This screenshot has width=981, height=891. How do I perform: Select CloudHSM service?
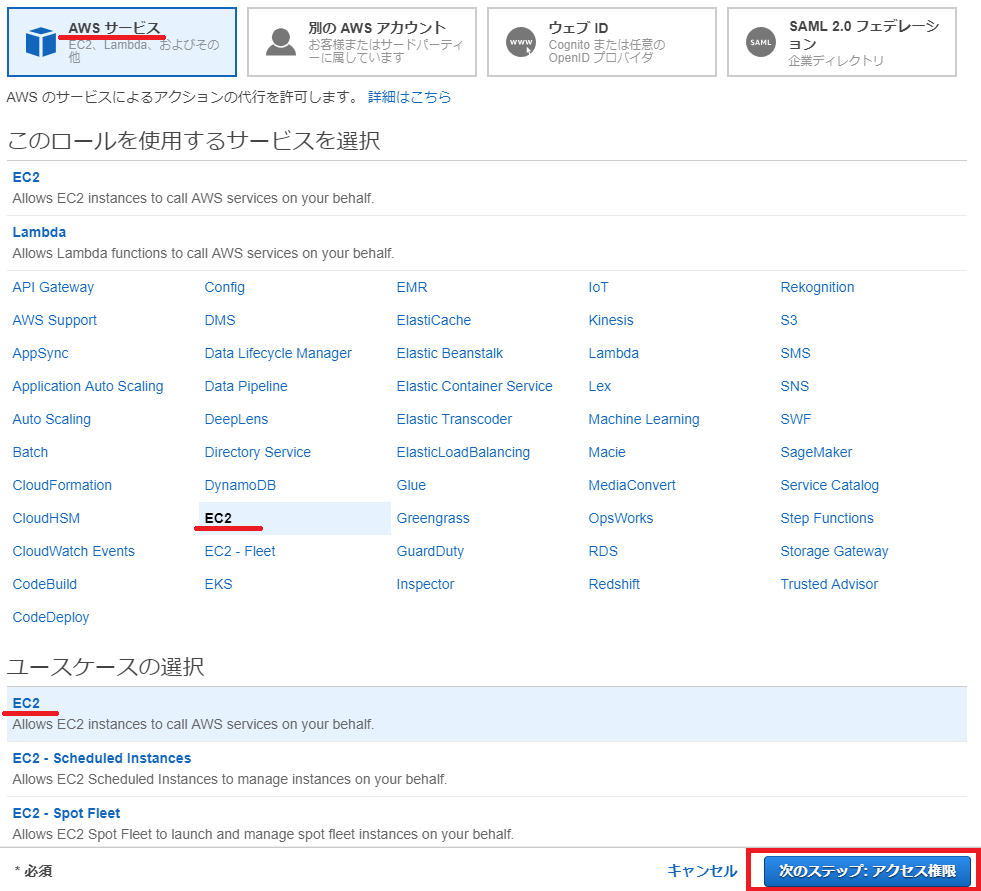coord(46,518)
